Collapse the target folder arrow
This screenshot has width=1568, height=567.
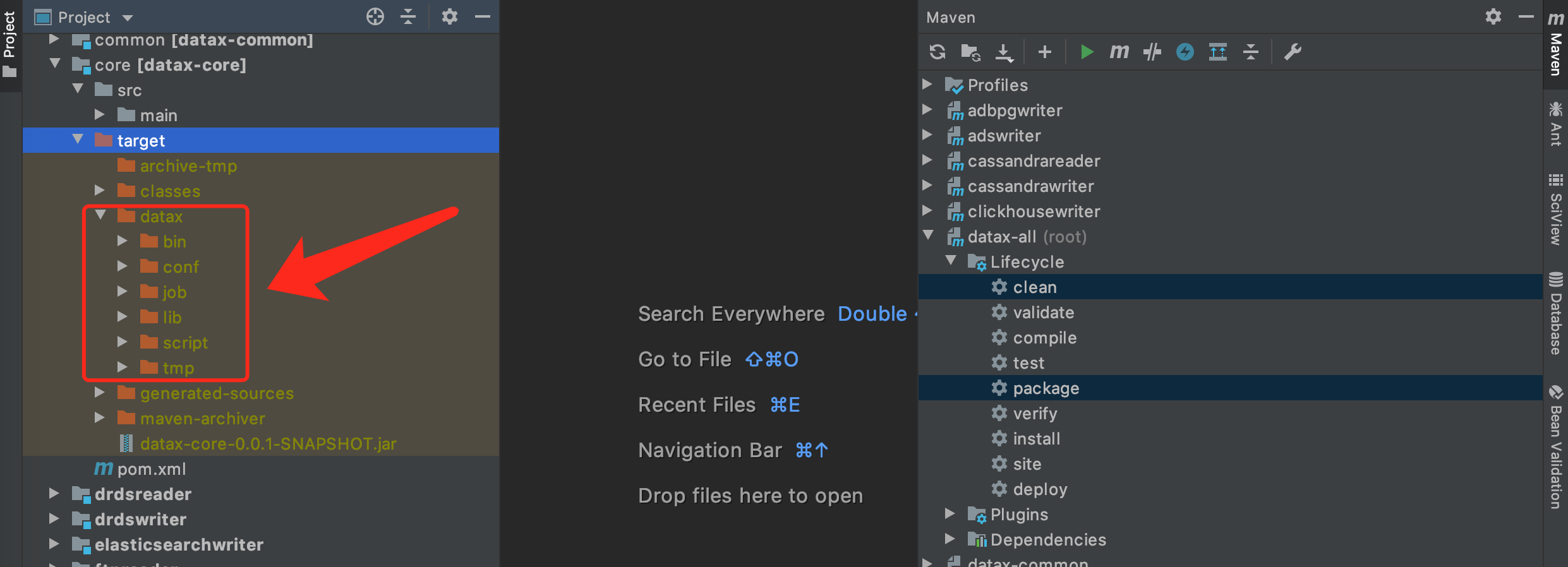[x=78, y=140]
